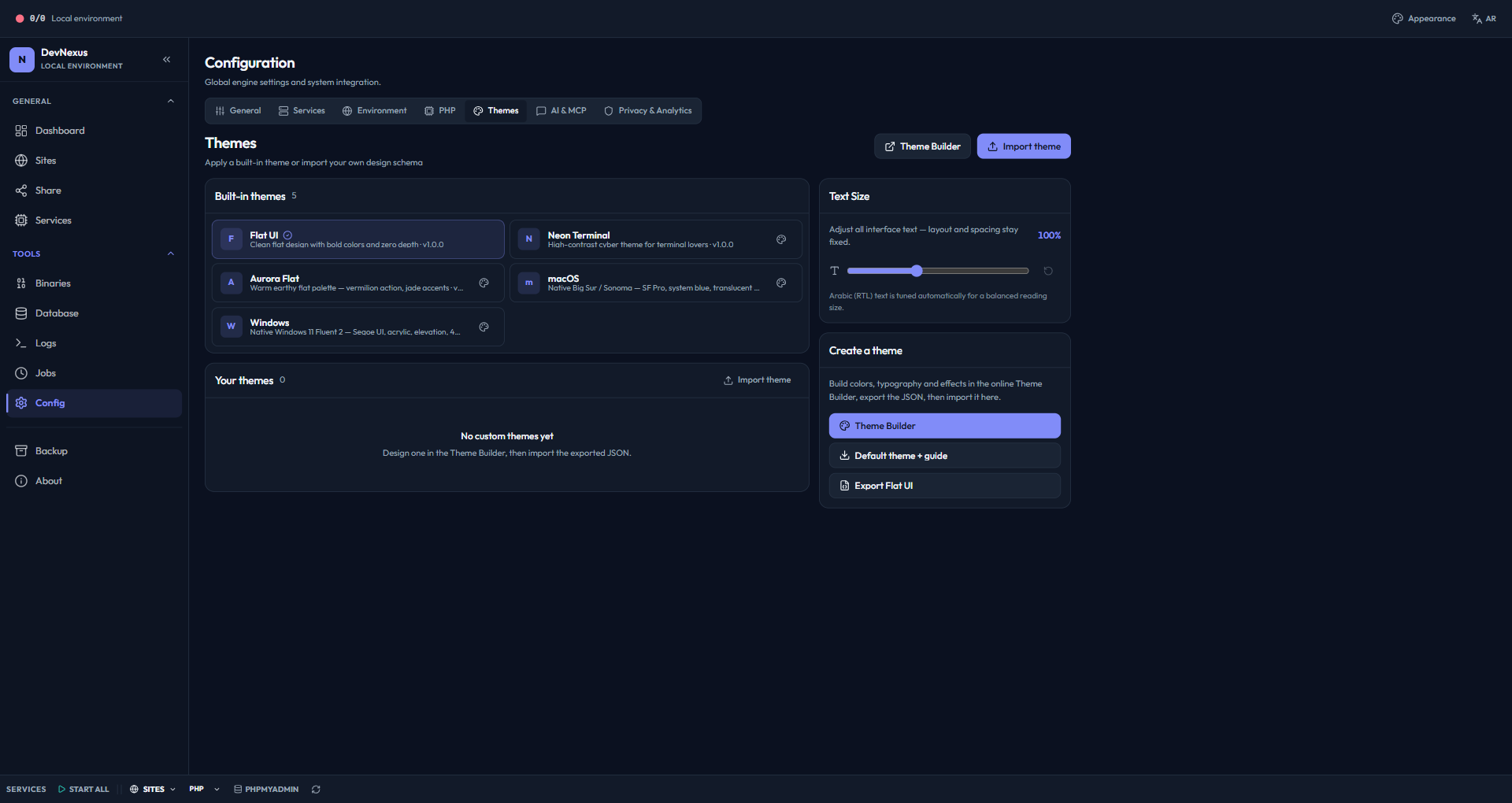The width and height of the screenshot is (1512, 803).
Task: Go to Services in the sidebar
Action: pos(94,220)
